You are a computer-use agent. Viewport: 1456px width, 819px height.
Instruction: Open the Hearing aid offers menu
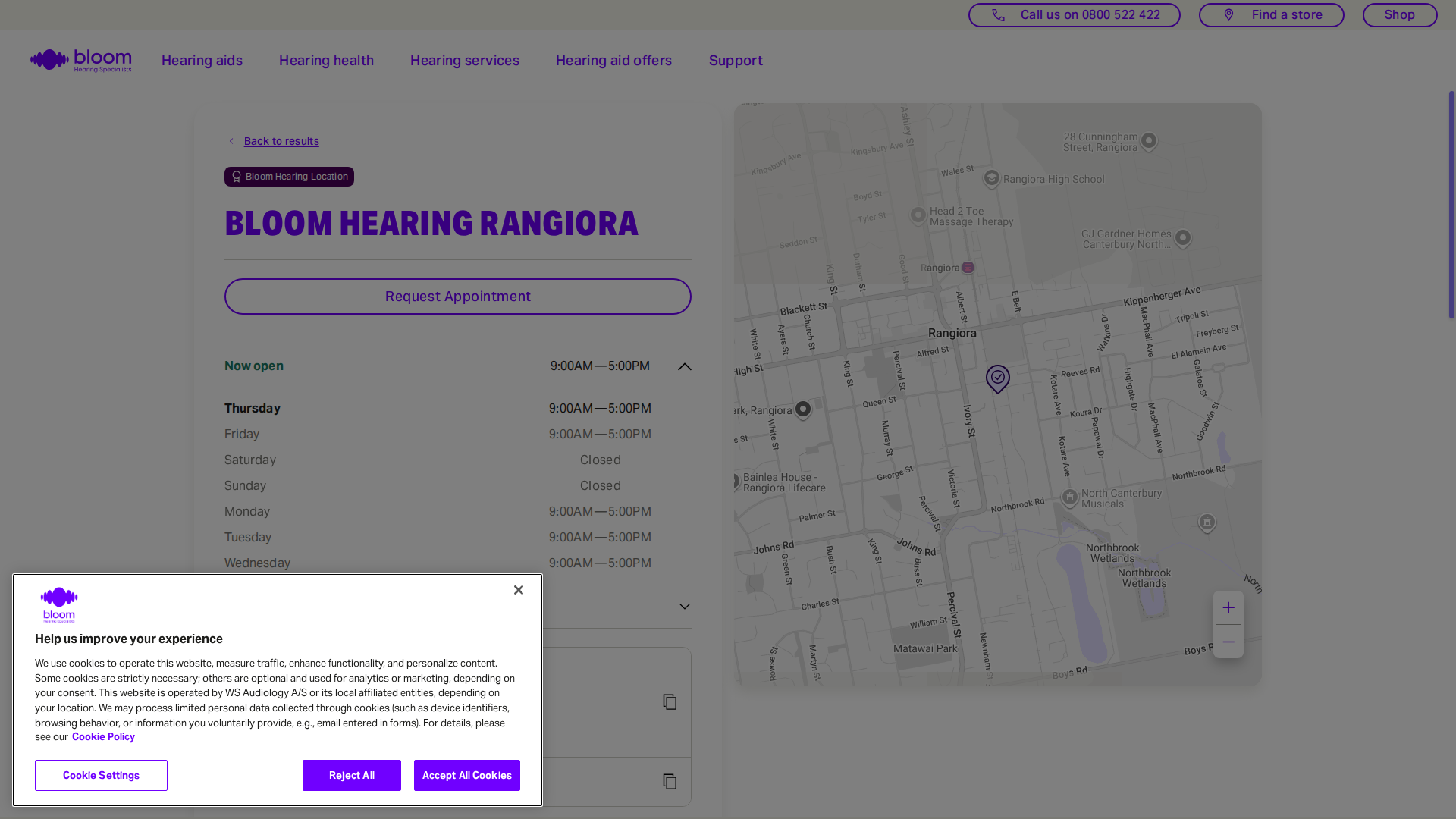pos(613,61)
